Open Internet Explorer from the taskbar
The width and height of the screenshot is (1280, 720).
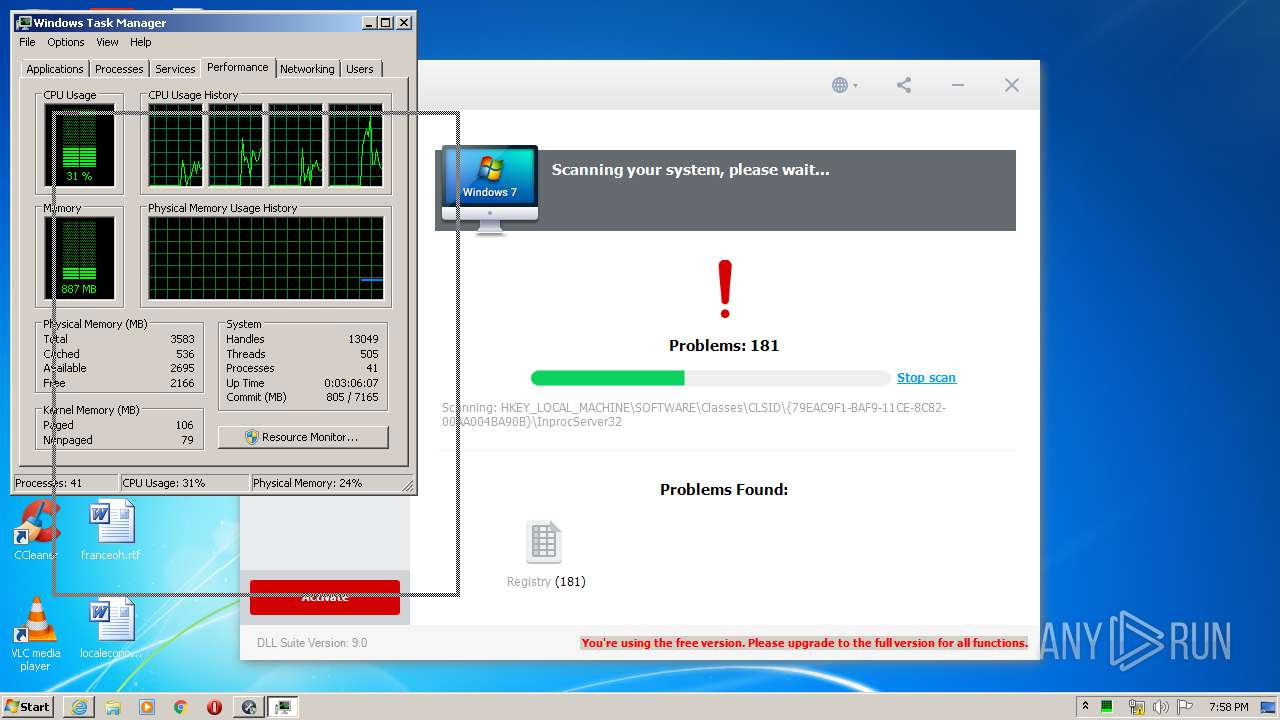(79, 707)
